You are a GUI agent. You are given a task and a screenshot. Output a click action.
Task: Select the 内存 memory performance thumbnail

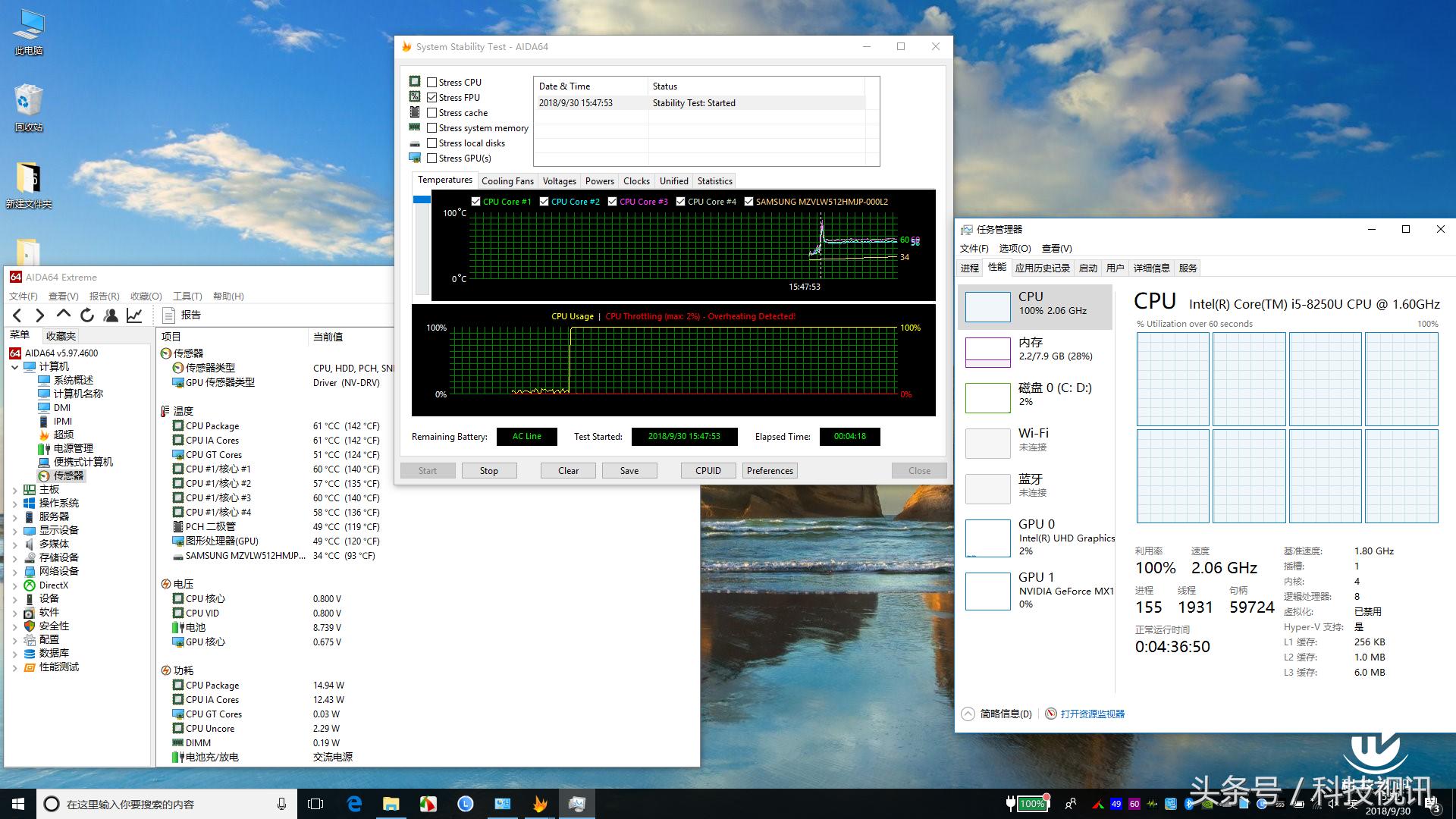[987, 353]
